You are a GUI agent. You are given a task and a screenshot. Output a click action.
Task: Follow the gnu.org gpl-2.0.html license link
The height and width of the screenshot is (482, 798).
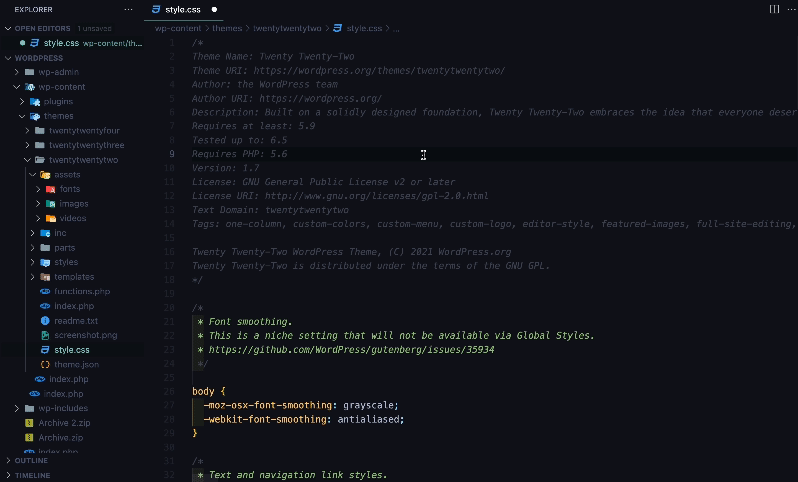(376, 196)
